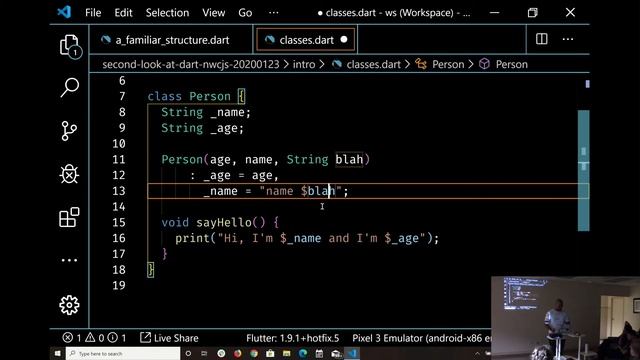The height and width of the screenshot is (360, 640).
Task: Click Flutter: 1.9.1+hotfix.5 version in status bar
Action: (292, 338)
